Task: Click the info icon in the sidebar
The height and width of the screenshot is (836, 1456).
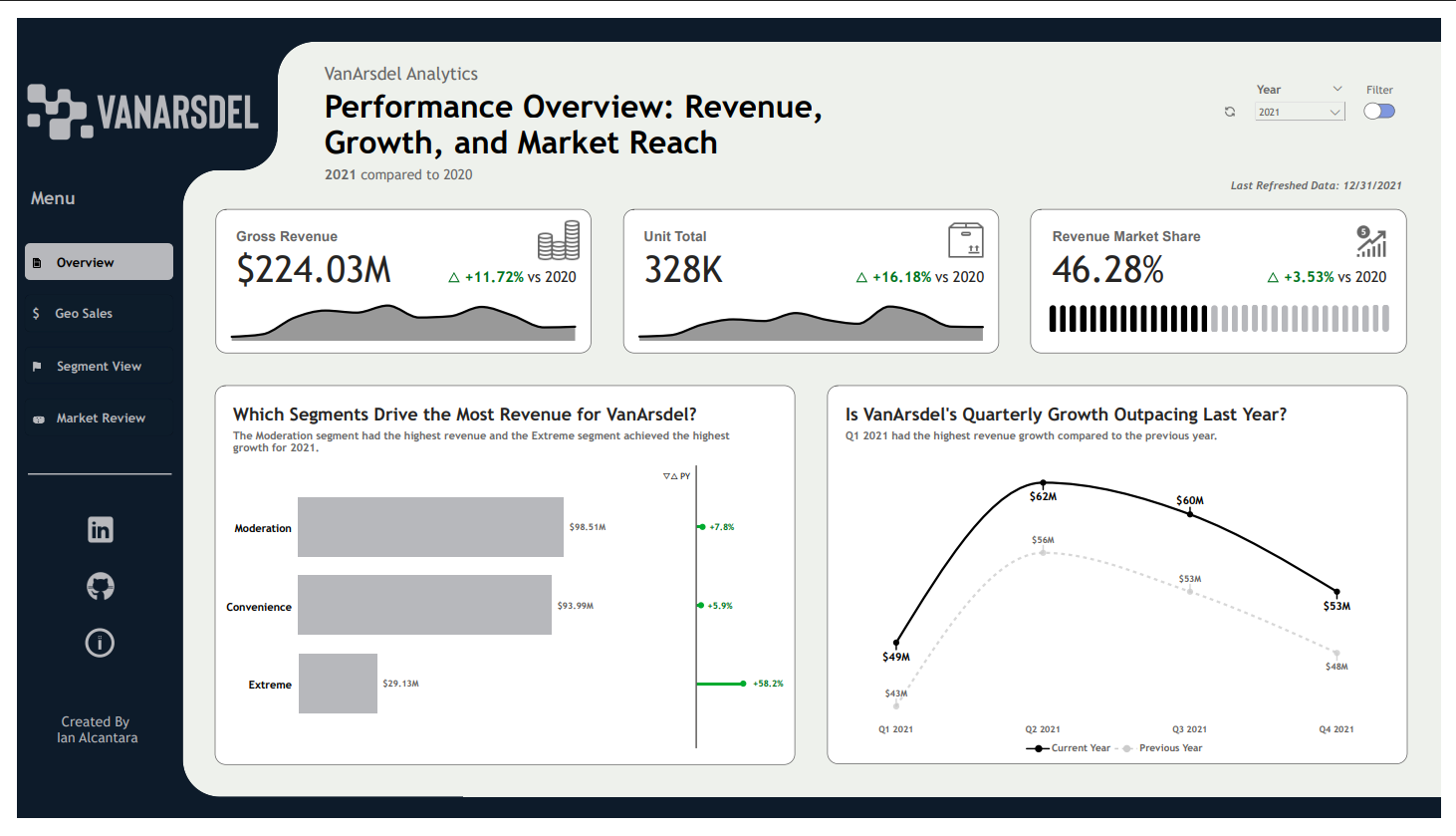Action: pos(100,643)
